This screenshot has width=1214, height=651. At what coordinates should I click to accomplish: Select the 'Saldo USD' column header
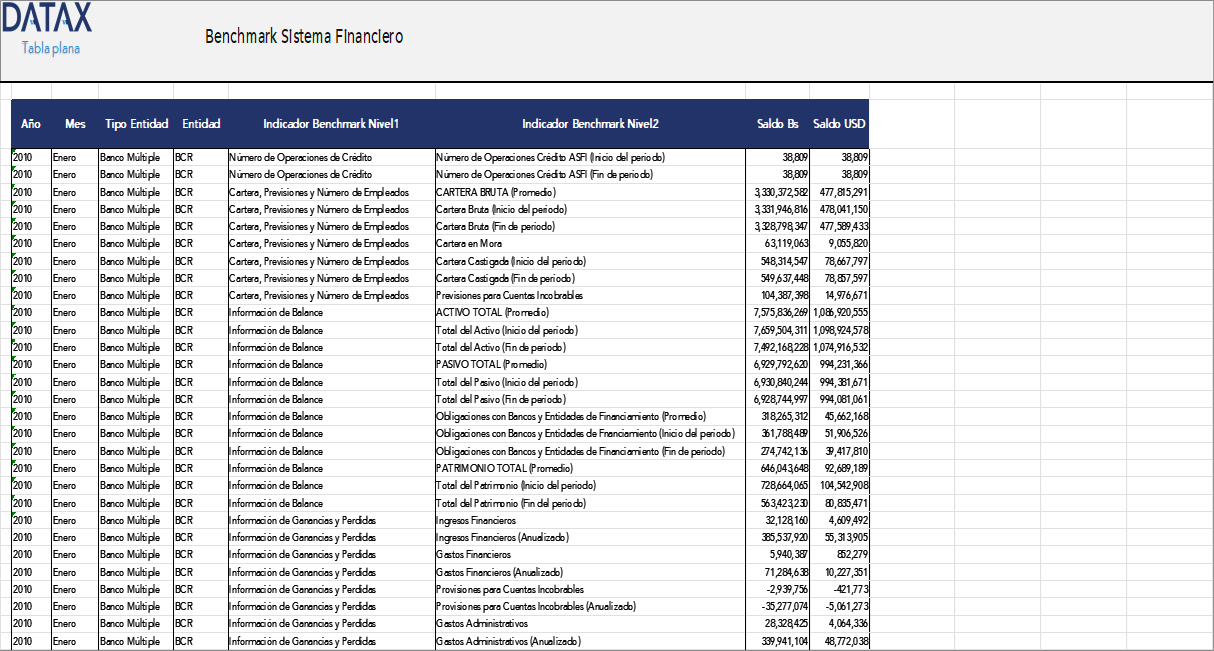tap(839, 124)
